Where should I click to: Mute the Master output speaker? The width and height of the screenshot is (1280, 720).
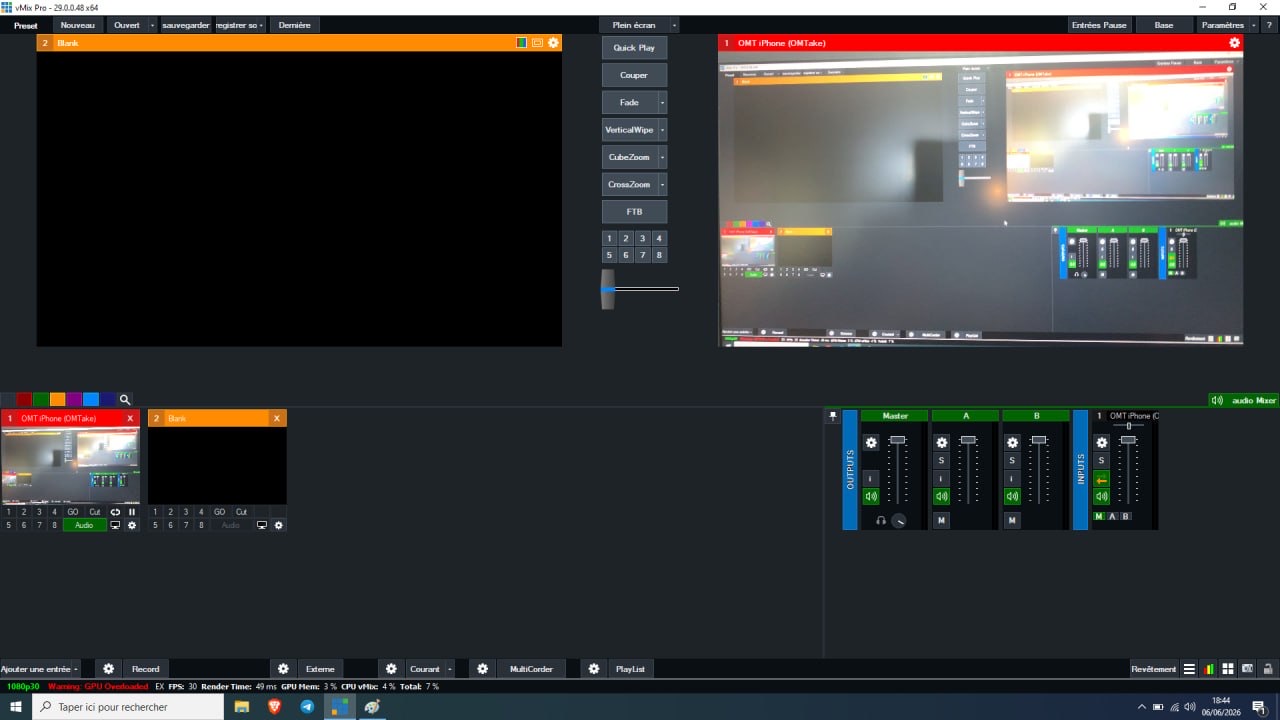pyautogui.click(x=871, y=496)
